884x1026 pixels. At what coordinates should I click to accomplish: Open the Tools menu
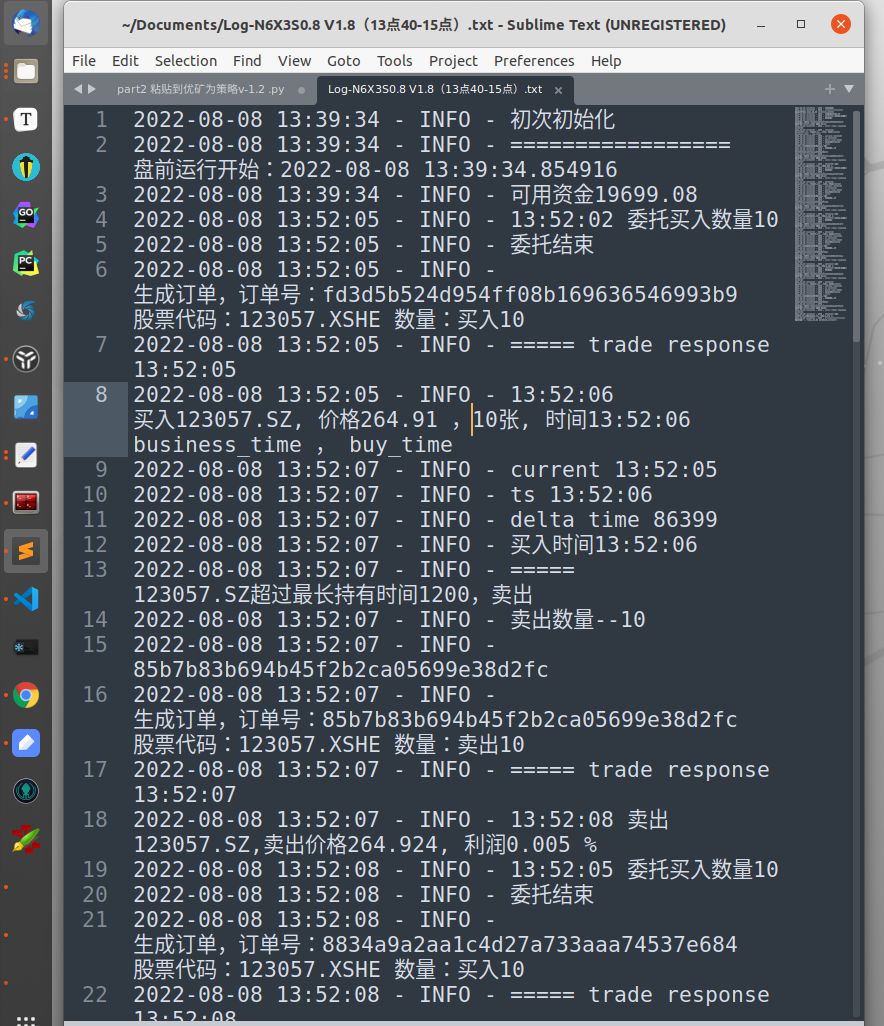coord(395,61)
